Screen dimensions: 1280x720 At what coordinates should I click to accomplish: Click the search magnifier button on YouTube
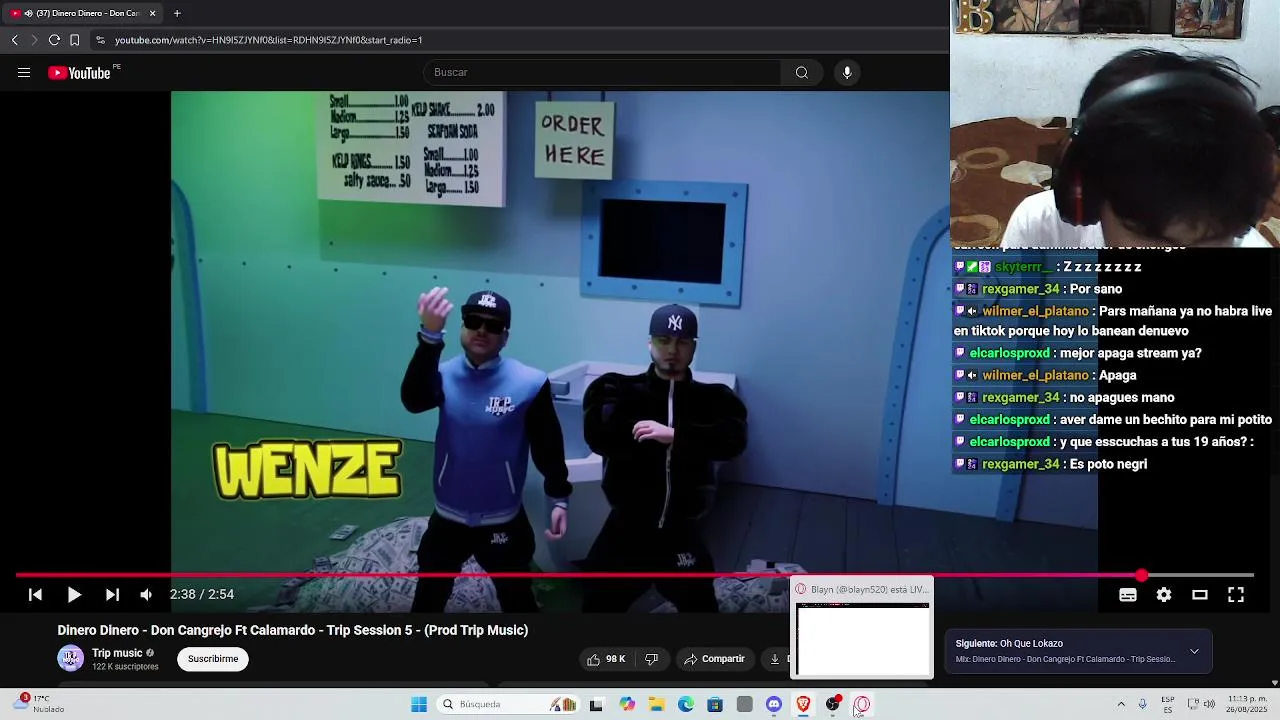coord(801,72)
